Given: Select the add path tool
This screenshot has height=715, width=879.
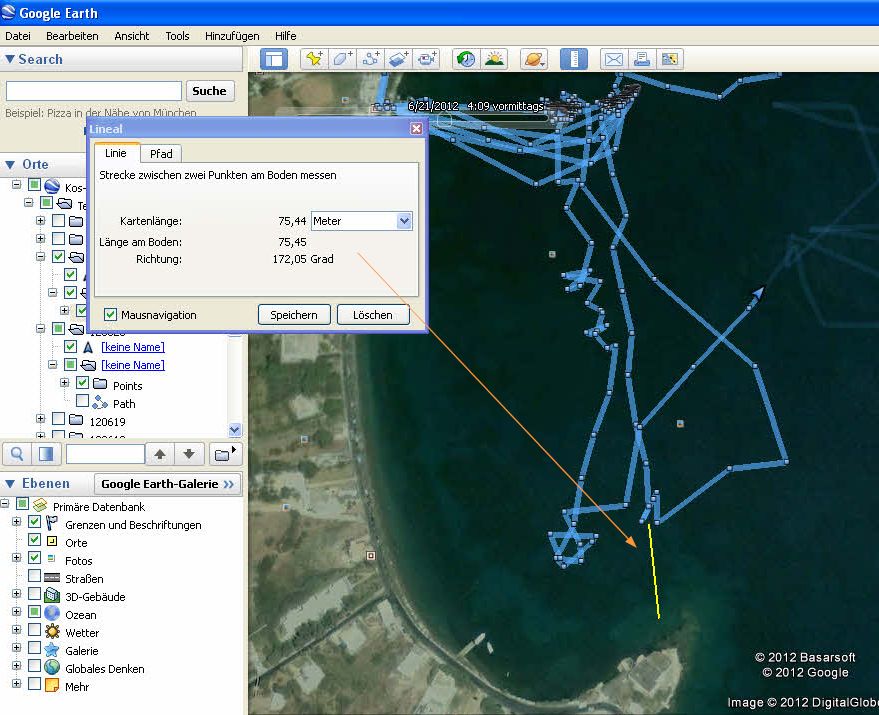Looking at the screenshot, I should (x=371, y=59).
